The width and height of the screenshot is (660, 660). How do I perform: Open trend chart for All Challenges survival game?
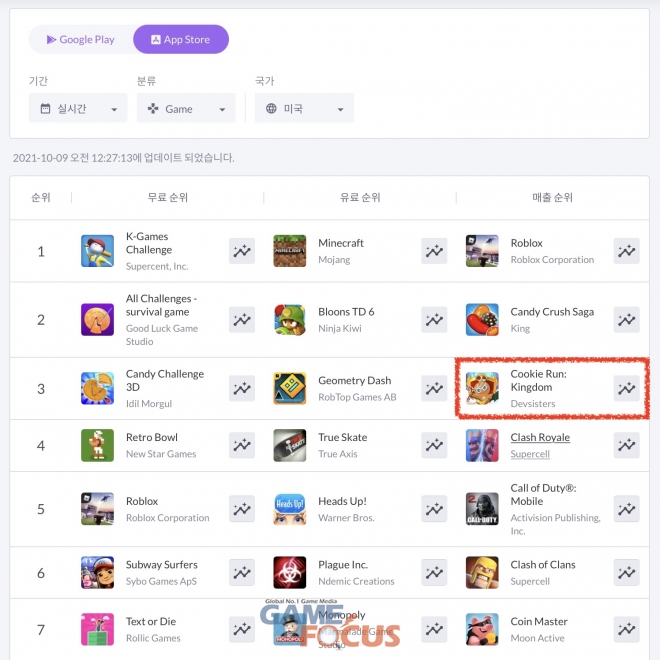click(242, 320)
